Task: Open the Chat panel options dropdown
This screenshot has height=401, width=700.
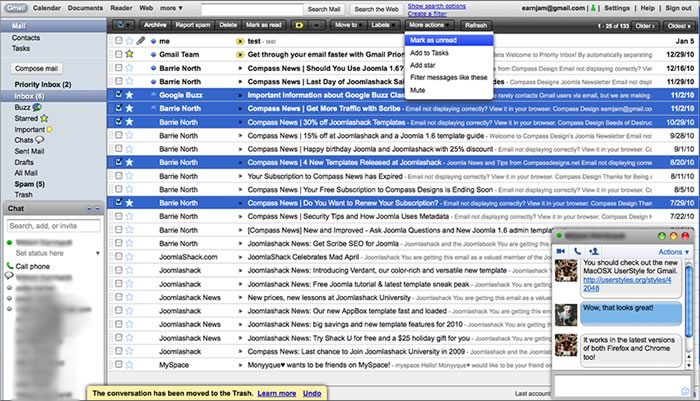Action: [x=89, y=209]
